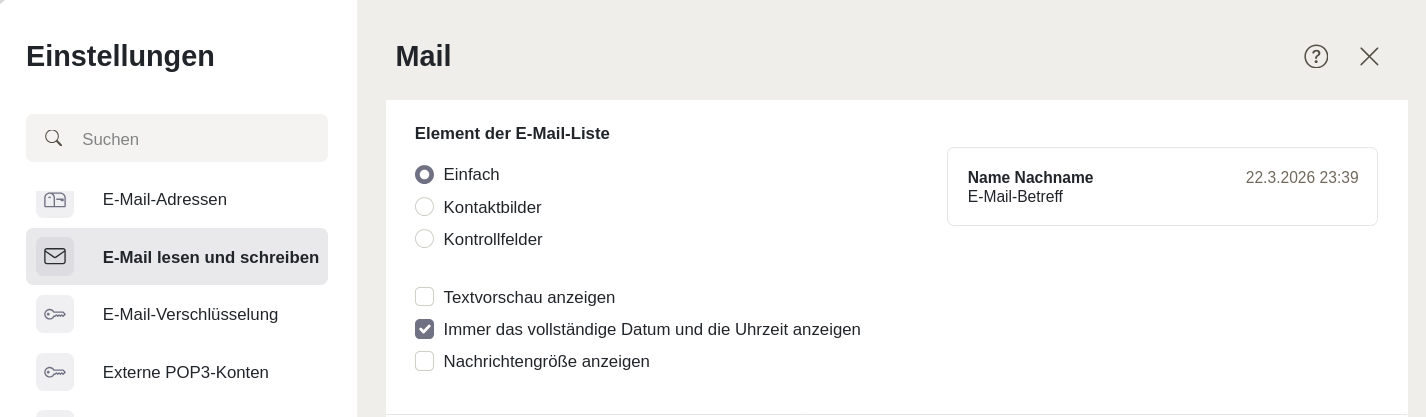The height and width of the screenshot is (417, 1426).
Task: Uncheck Immer das vollständige Datum und die Uhrzeit anzeigen
Action: pos(425,329)
